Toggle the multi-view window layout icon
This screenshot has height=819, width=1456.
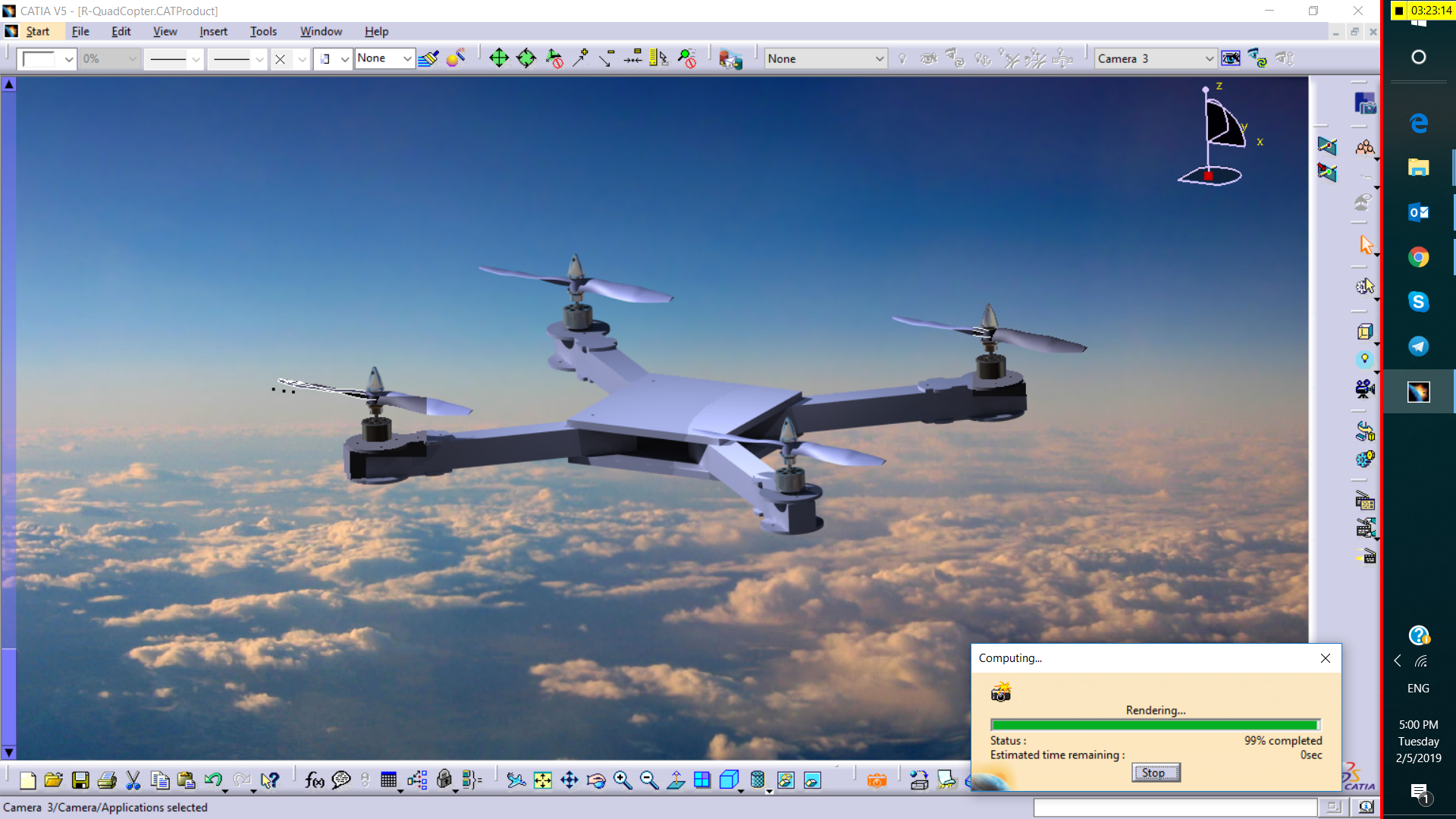[x=702, y=780]
